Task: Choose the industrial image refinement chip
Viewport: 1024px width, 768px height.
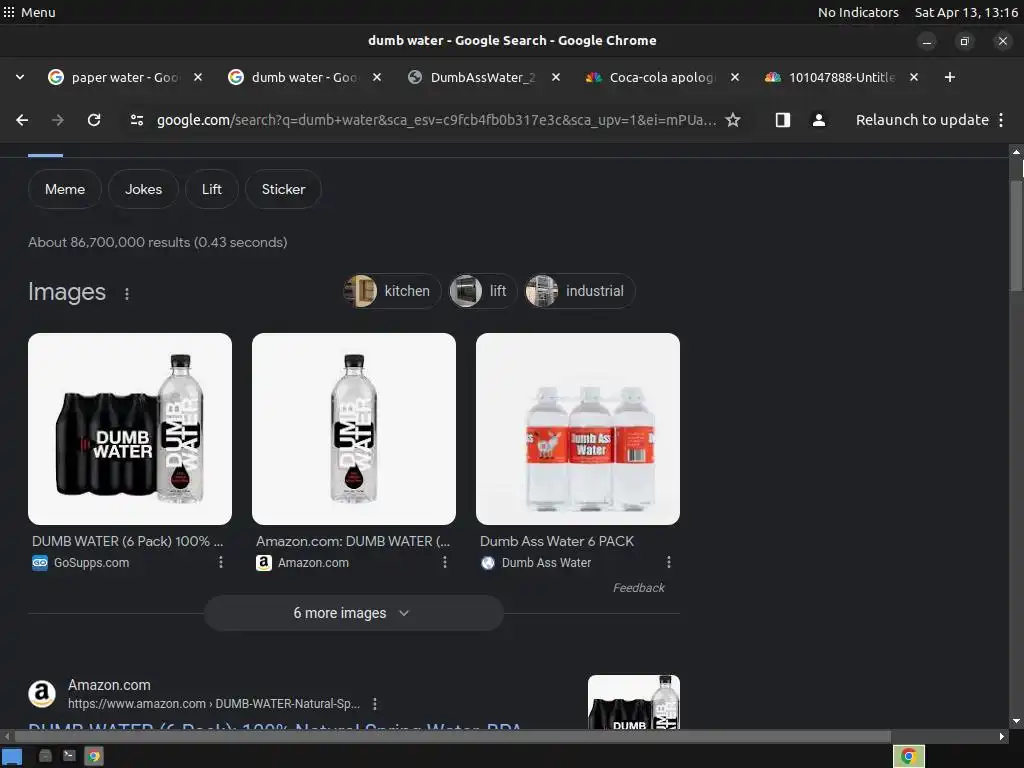Action: coord(580,291)
